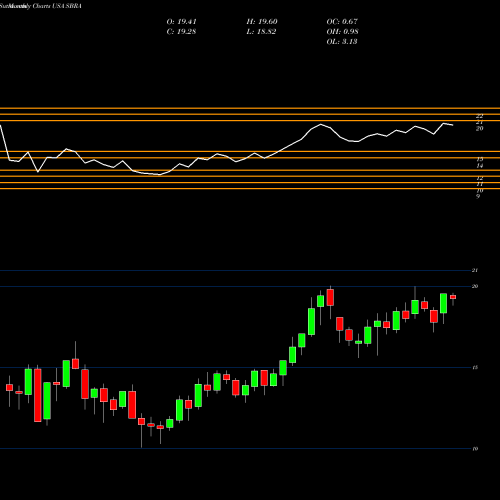Image resolution: width=500 pixels, height=500 pixels.
Task: Click the last small red candlestick on the right
Action: 453,297
